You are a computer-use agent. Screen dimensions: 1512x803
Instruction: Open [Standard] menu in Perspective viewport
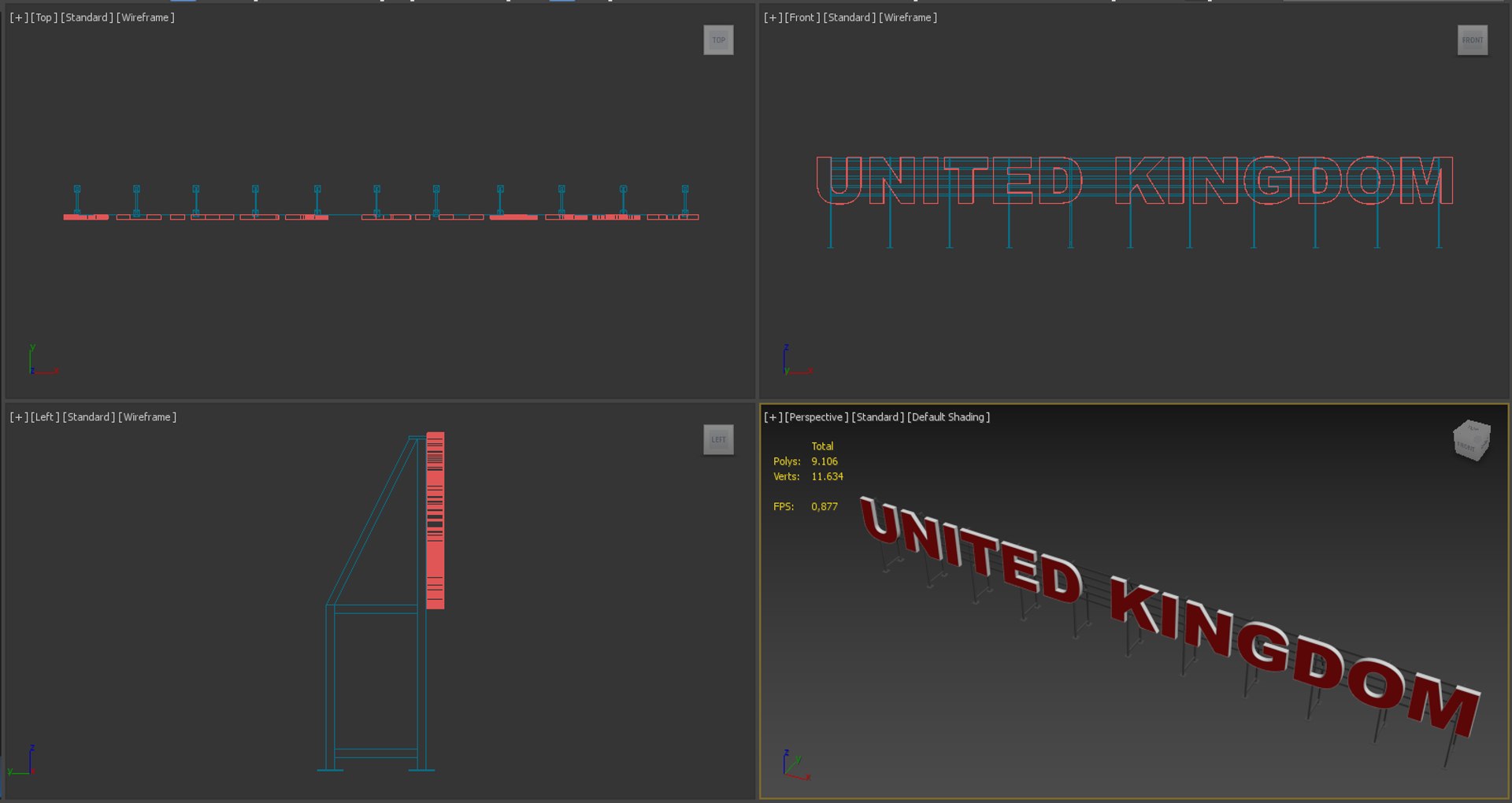tap(878, 417)
